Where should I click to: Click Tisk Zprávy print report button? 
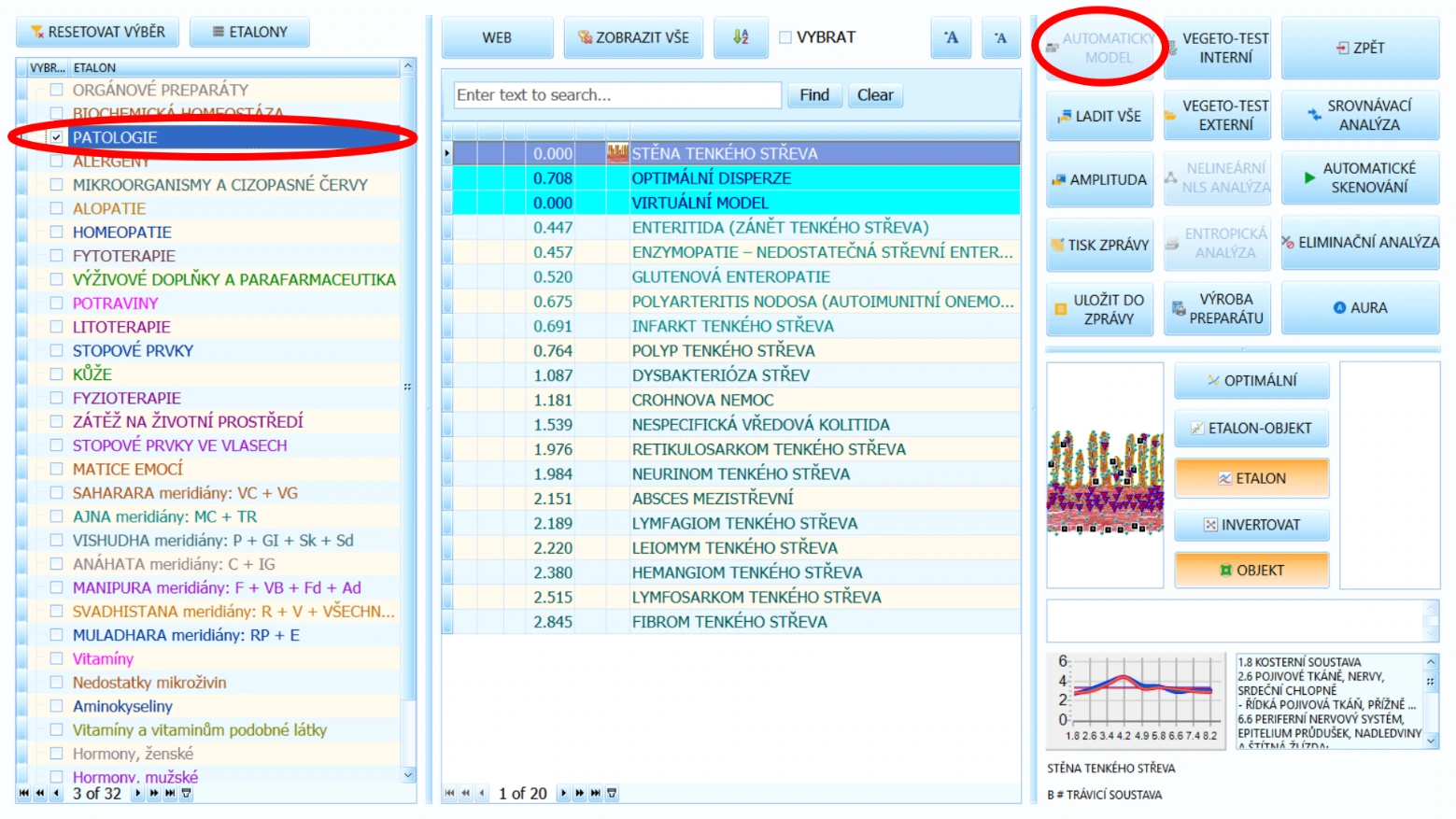[x=1099, y=245]
